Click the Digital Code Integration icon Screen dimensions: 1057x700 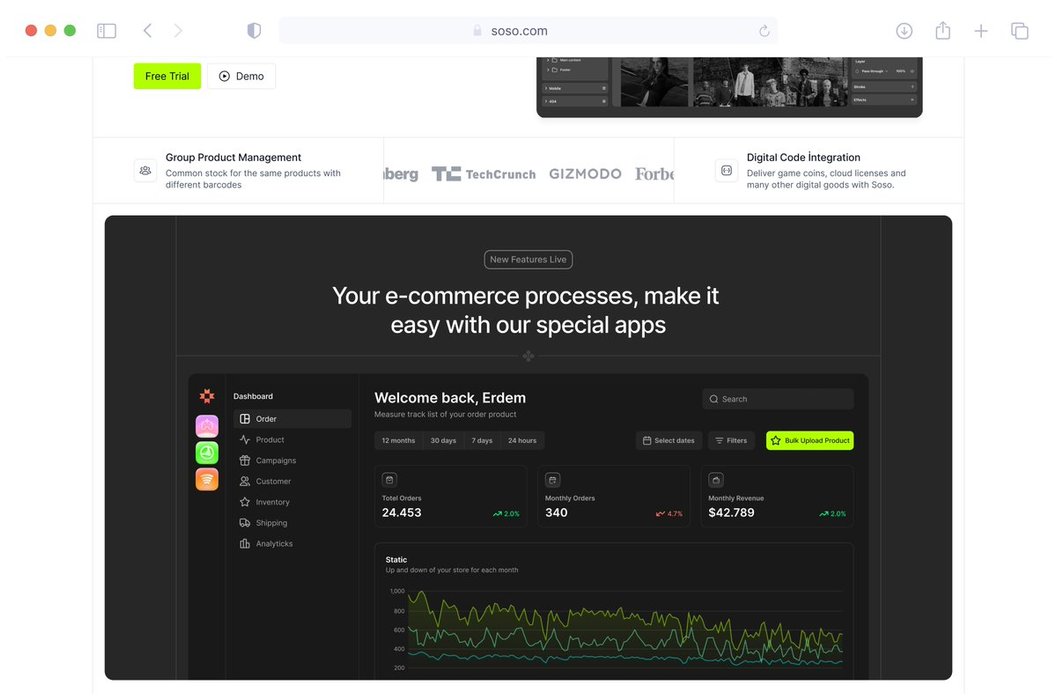[726, 171]
